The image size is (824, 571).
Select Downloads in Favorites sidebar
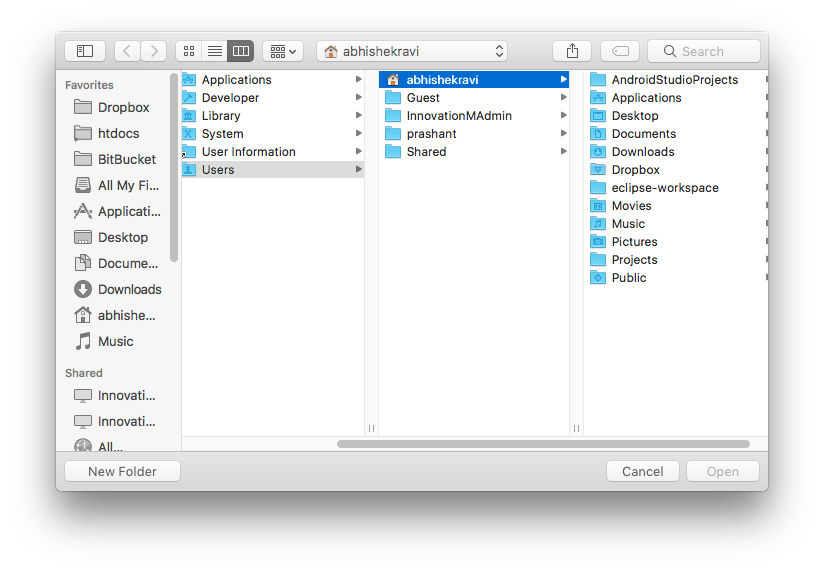pyautogui.click(x=129, y=289)
